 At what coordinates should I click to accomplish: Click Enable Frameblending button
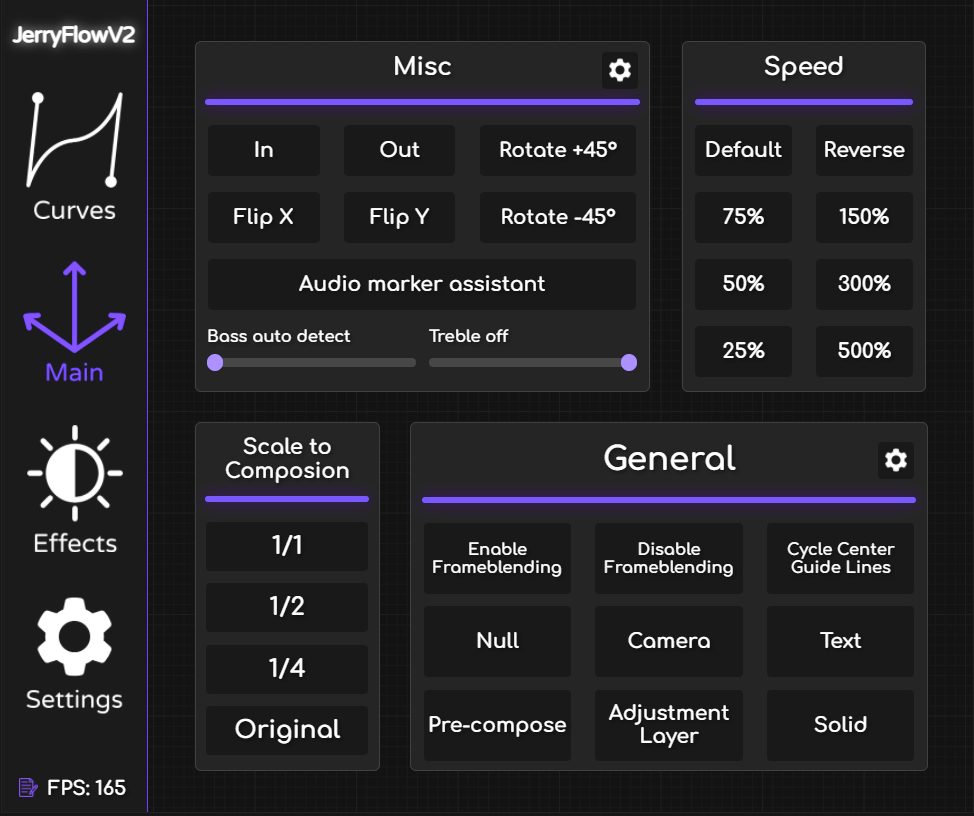point(497,558)
